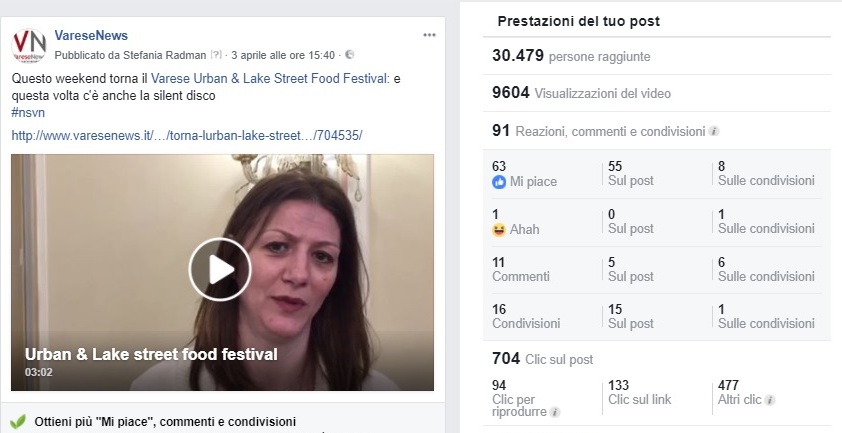This screenshot has width=842, height=433.
Task: Click info icon beside Altri clic
Action: [x=770, y=400]
